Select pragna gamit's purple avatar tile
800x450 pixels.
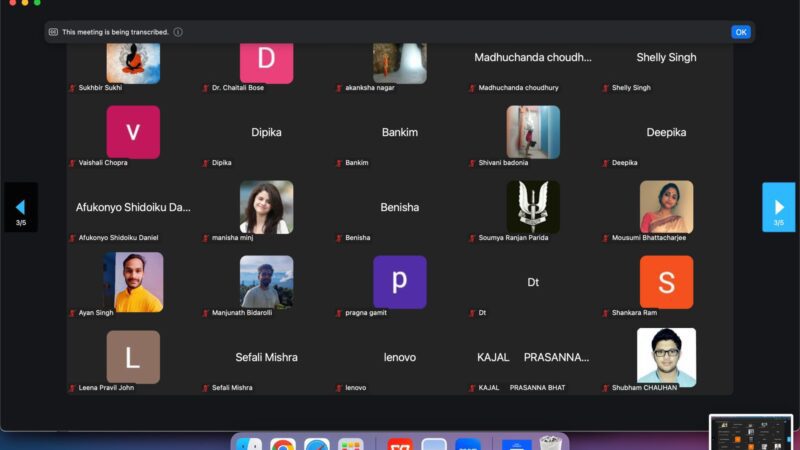click(x=399, y=282)
